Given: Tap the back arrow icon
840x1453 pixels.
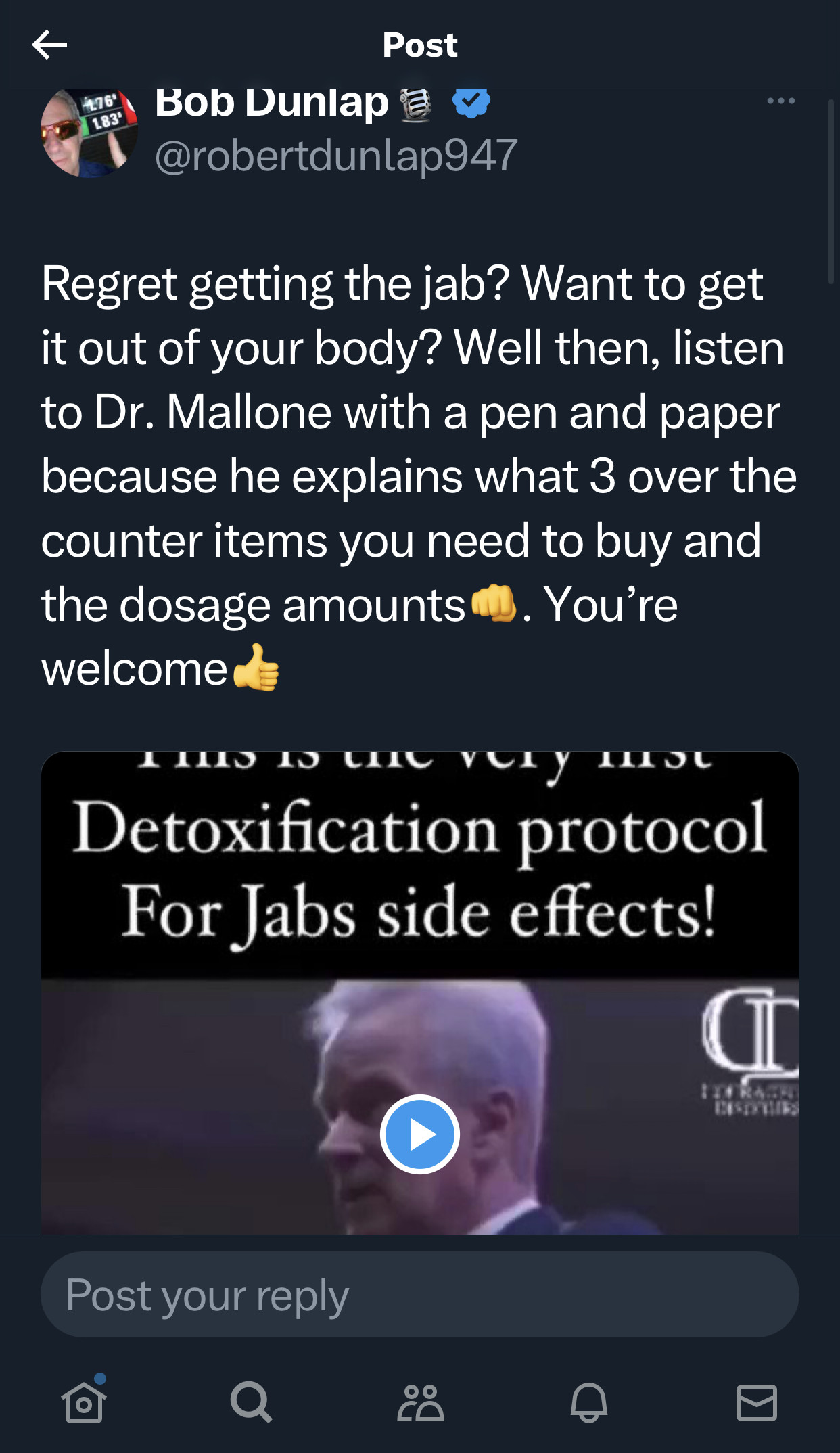Looking at the screenshot, I should click(49, 45).
